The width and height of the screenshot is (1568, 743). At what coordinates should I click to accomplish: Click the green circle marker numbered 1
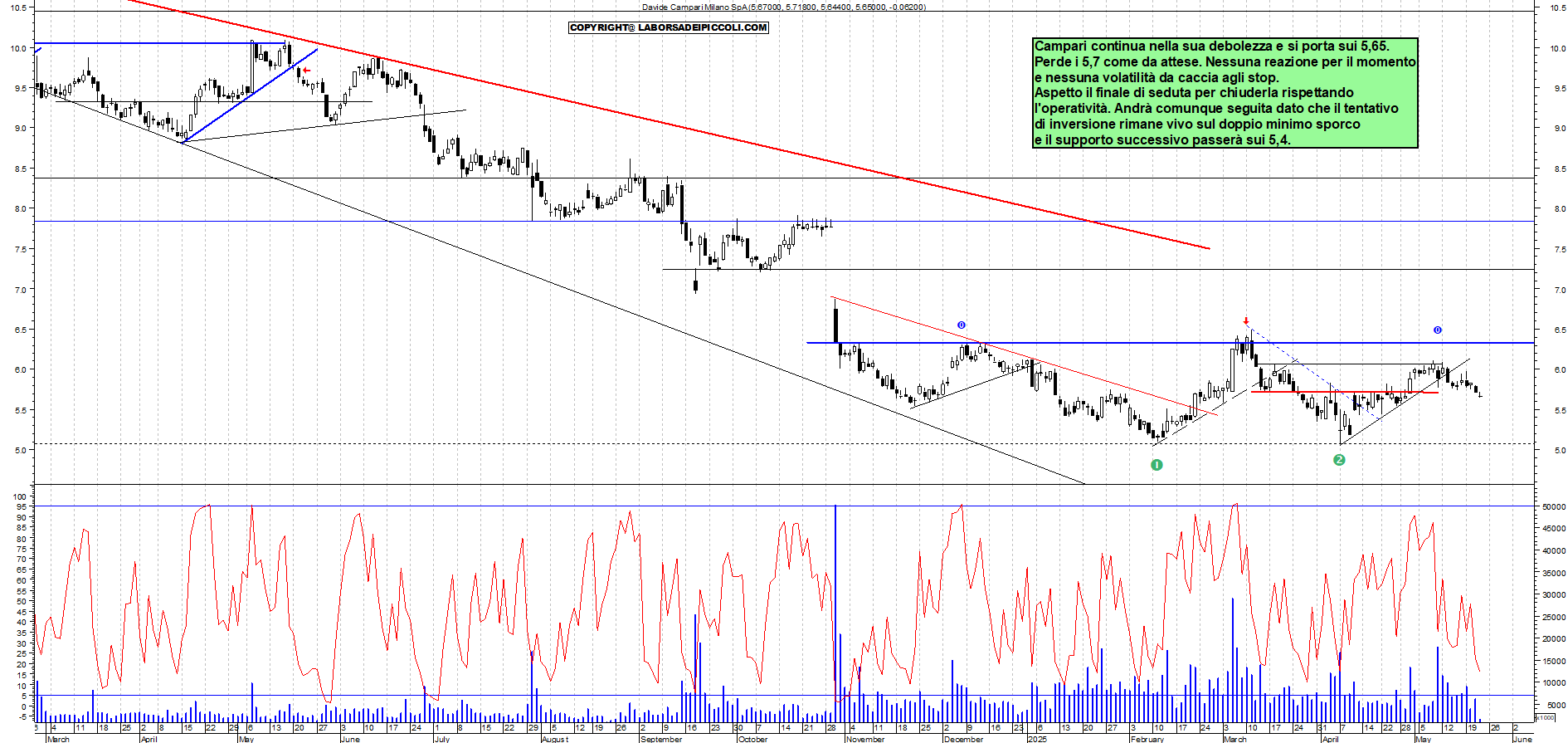point(1157,465)
